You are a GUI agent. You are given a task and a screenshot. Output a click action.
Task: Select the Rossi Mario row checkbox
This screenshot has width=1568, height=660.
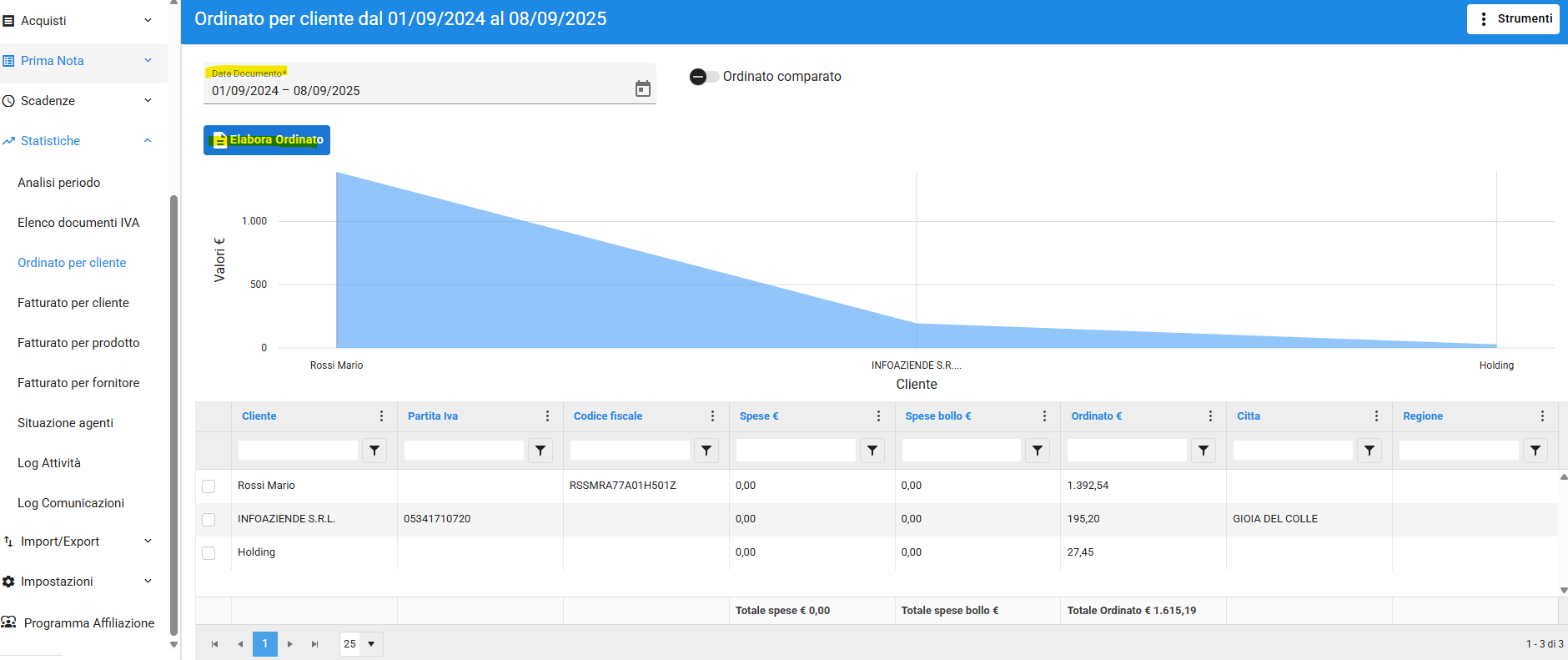pyautogui.click(x=209, y=486)
